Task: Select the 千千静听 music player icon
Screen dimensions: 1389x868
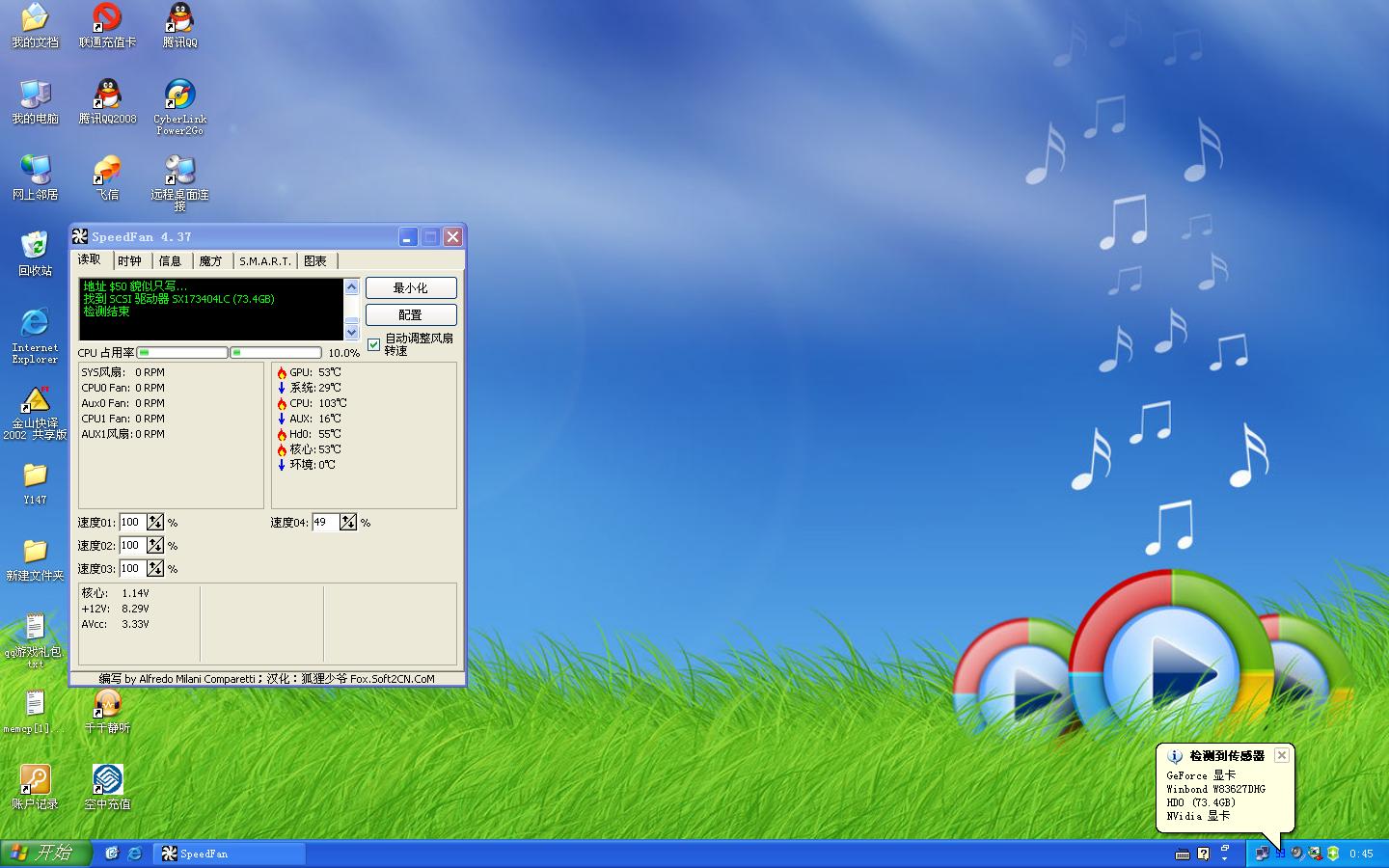Action: 107,711
